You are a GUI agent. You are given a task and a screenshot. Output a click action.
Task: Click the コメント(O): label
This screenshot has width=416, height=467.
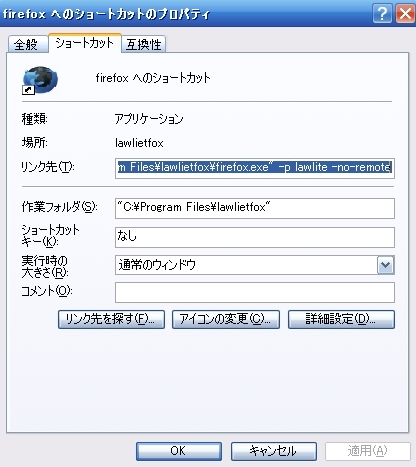coord(47,291)
